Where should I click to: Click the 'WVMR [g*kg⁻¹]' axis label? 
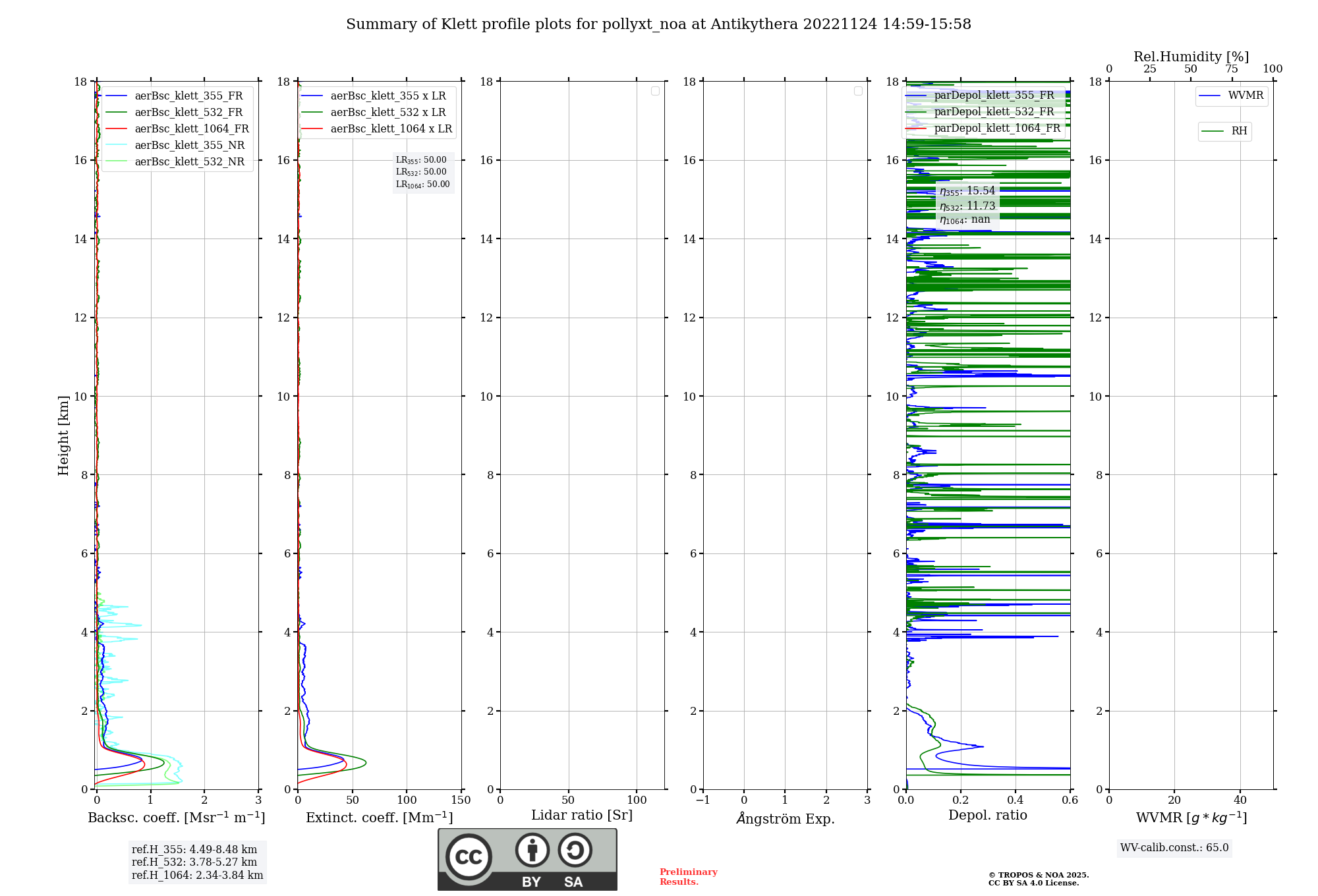tap(1191, 818)
